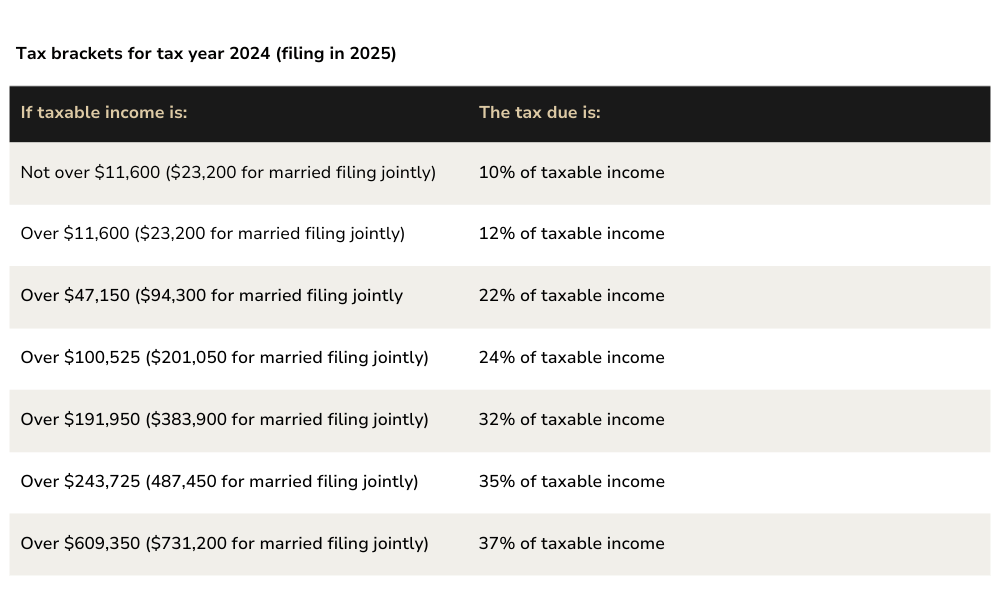Select the 'Over $243,725' bracket cell
Viewport: 1000px width, 600px height.
click(x=219, y=482)
